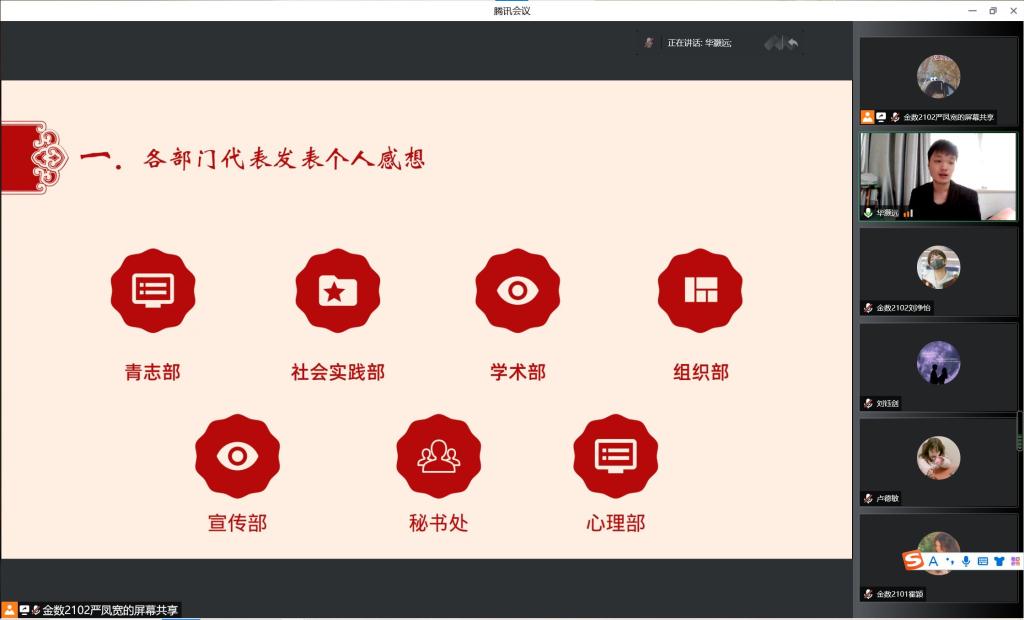Image resolution: width=1024 pixels, height=620 pixels.
Task: Toggle Sogou punctuation mode
Action: (949, 562)
